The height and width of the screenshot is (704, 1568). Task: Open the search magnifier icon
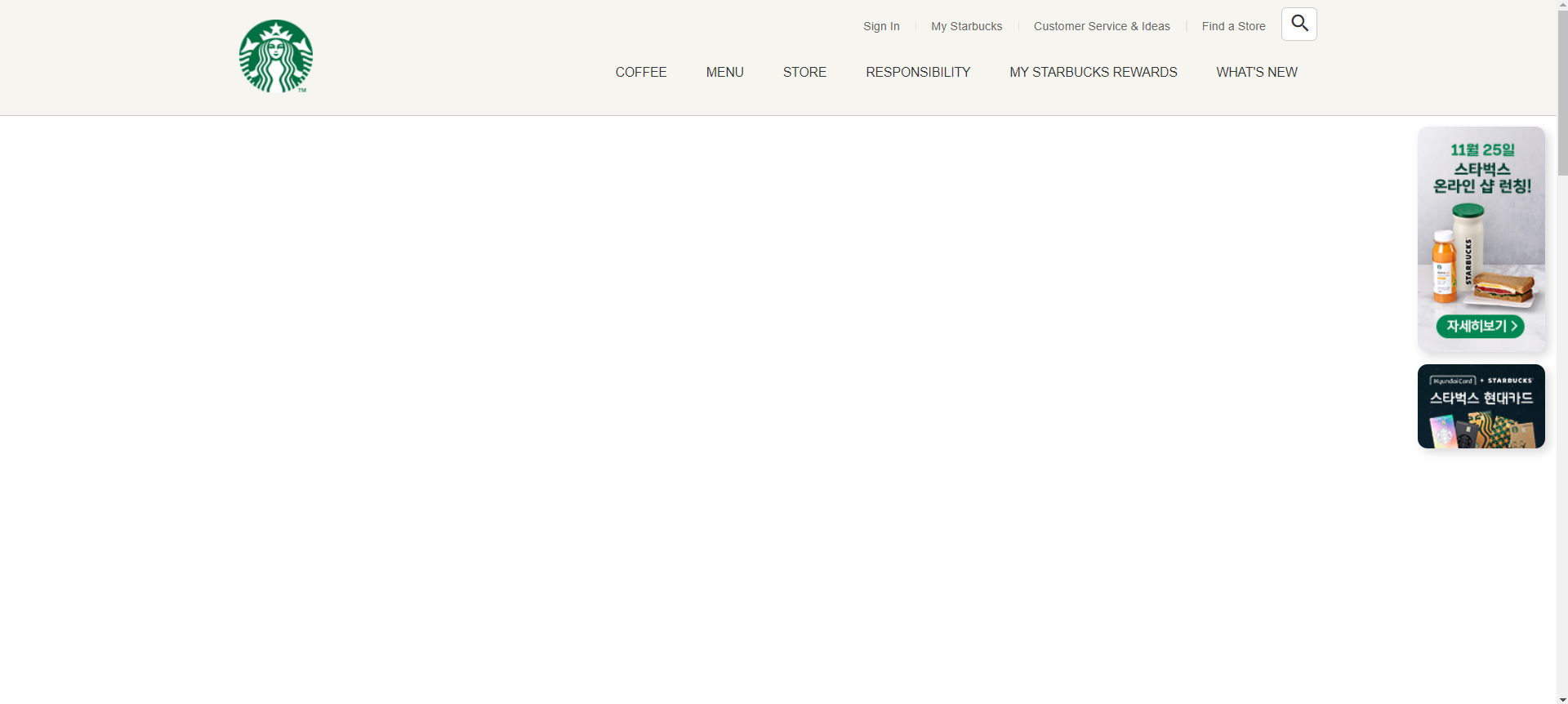point(1299,25)
